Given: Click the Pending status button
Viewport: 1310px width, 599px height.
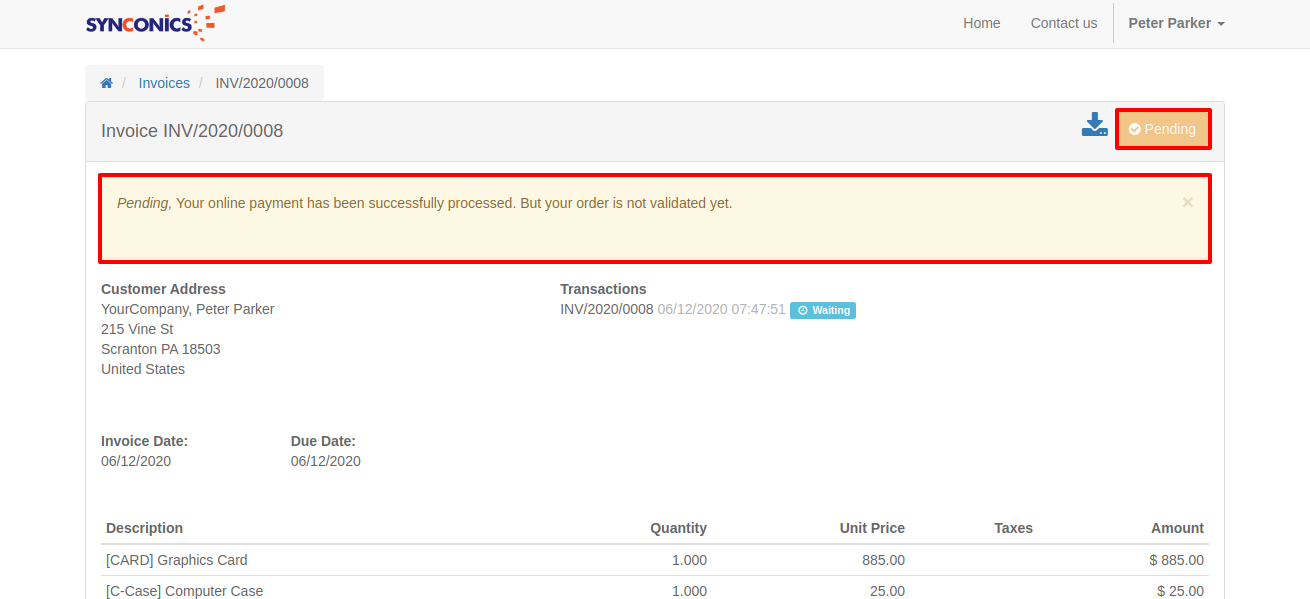Looking at the screenshot, I should point(1163,129).
